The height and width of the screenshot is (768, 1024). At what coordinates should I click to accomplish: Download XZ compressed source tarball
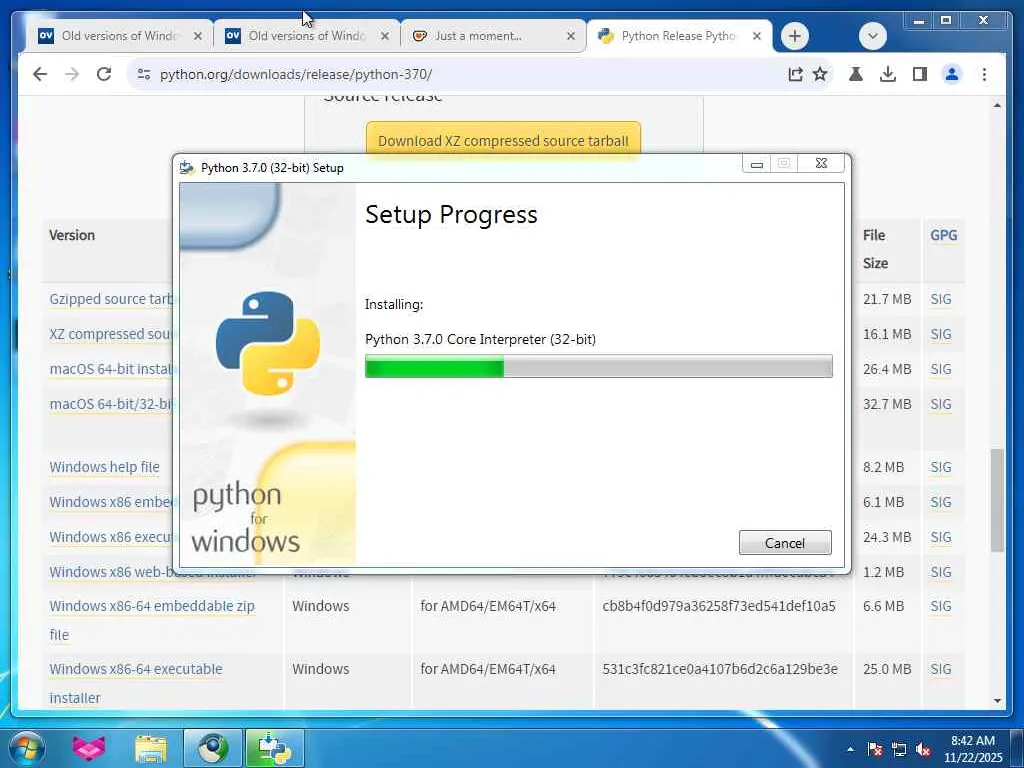503,140
